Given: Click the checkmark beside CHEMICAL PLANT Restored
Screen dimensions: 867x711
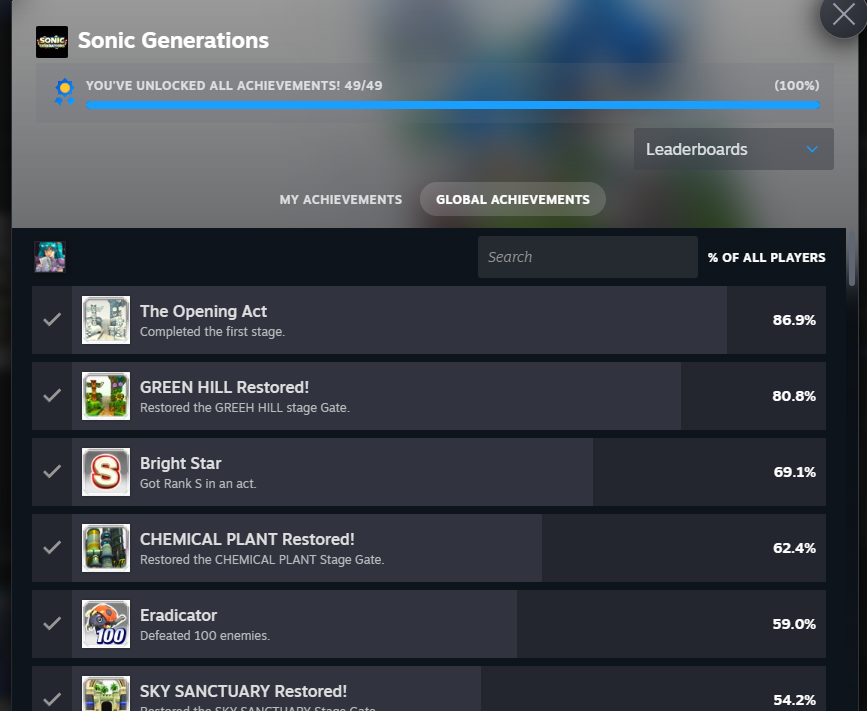Looking at the screenshot, I should 52,547.
